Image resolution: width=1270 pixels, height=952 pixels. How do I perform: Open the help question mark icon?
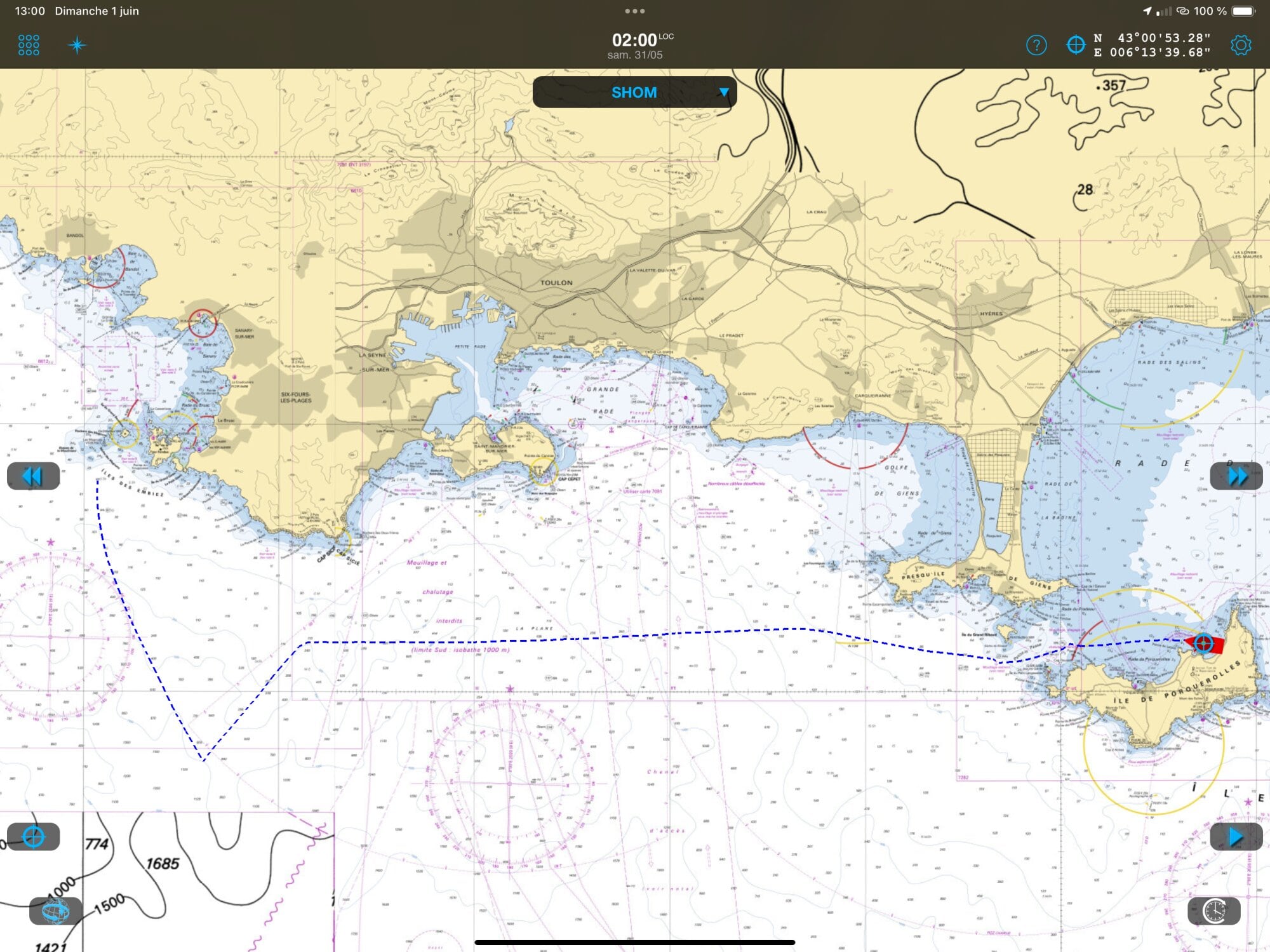[x=1036, y=45]
